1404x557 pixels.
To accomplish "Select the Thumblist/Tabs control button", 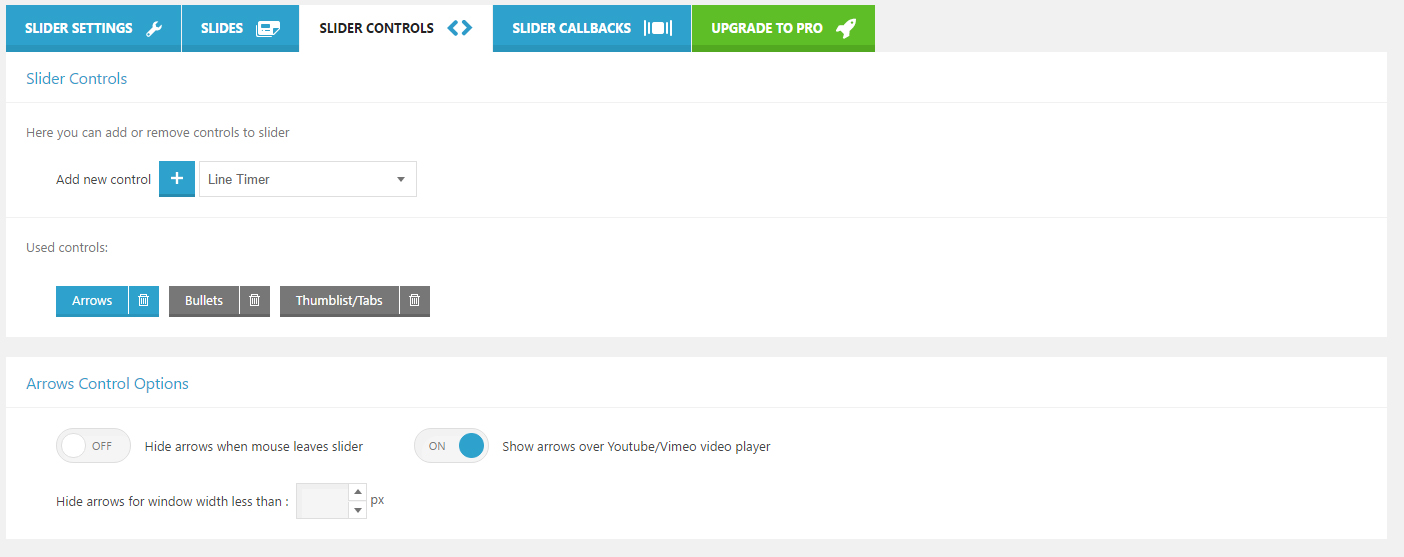I will coord(339,300).
